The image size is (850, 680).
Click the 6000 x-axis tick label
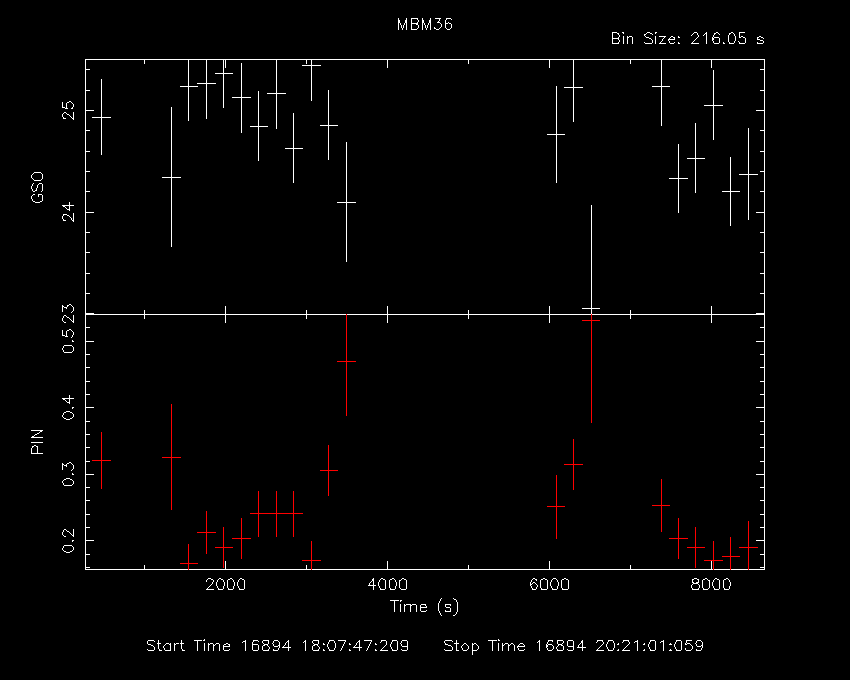tap(549, 585)
